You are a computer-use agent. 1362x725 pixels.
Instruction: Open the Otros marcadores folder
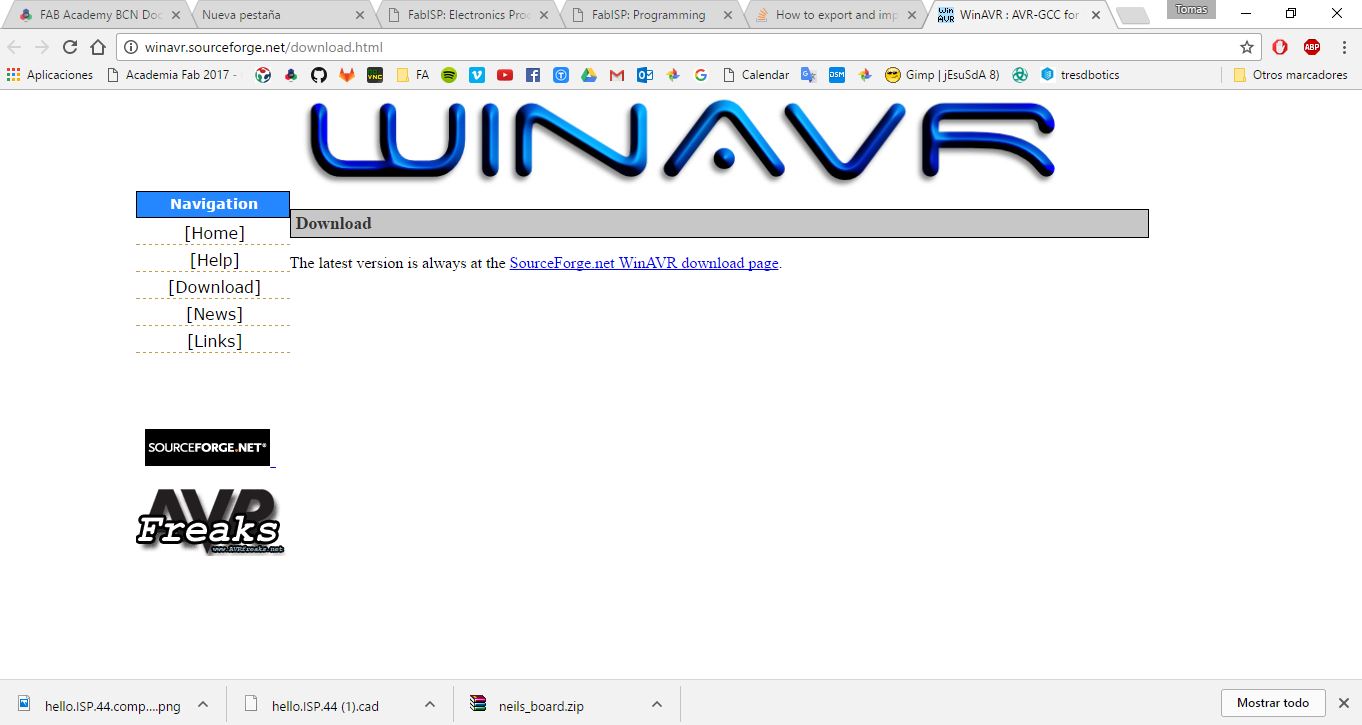click(x=1290, y=75)
